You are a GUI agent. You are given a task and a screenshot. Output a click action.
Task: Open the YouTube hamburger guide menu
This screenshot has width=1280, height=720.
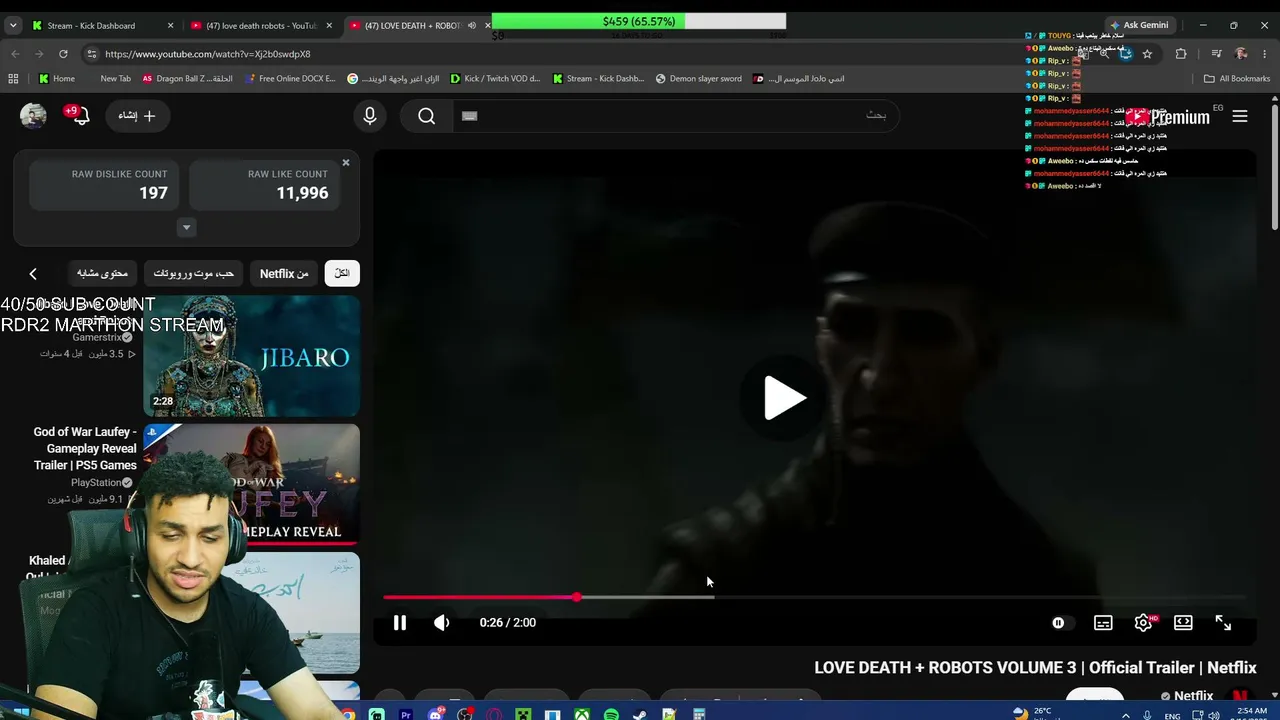[x=1240, y=117]
